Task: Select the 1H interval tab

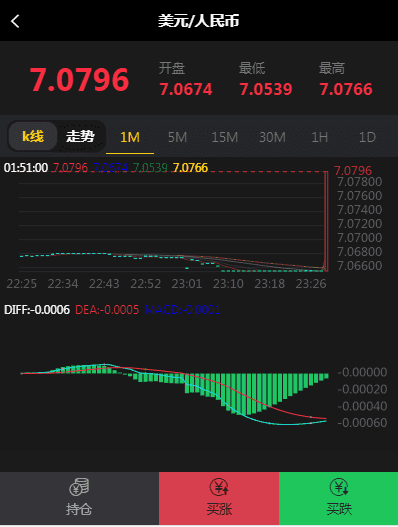Action: pos(320,137)
